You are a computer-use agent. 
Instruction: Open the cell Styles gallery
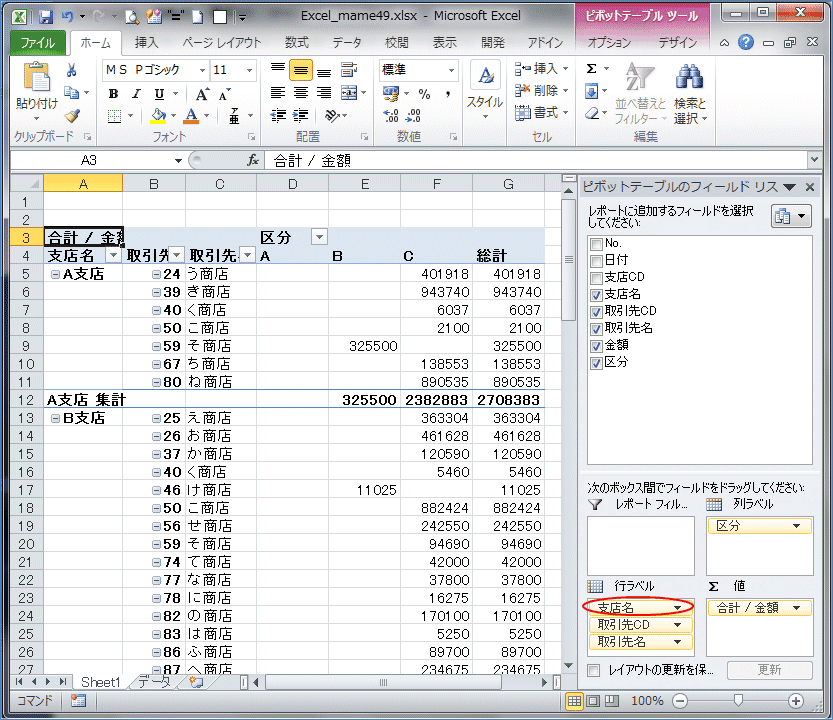click(x=485, y=89)
